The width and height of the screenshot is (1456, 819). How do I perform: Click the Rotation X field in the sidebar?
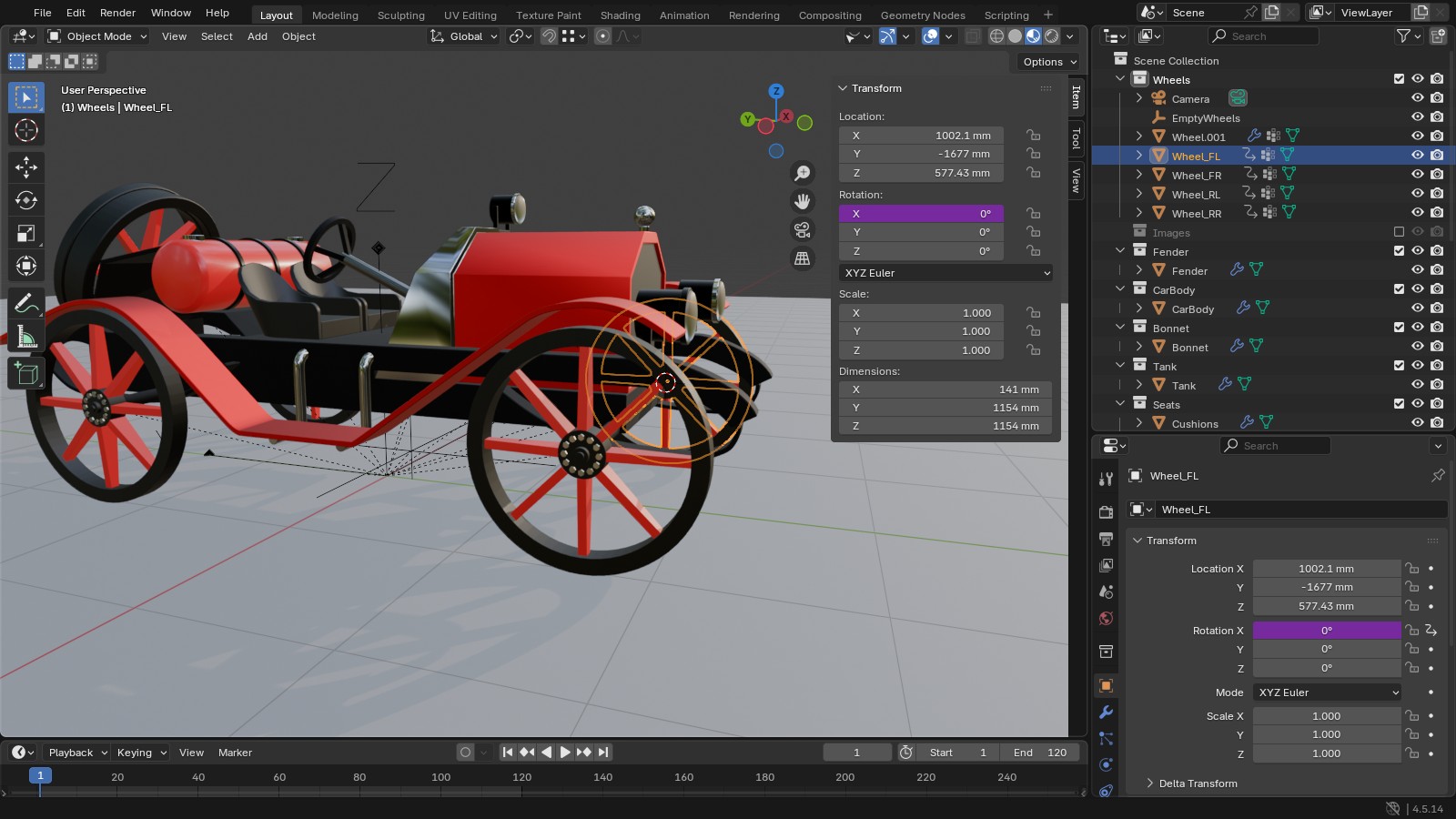[x=921, y=214]
